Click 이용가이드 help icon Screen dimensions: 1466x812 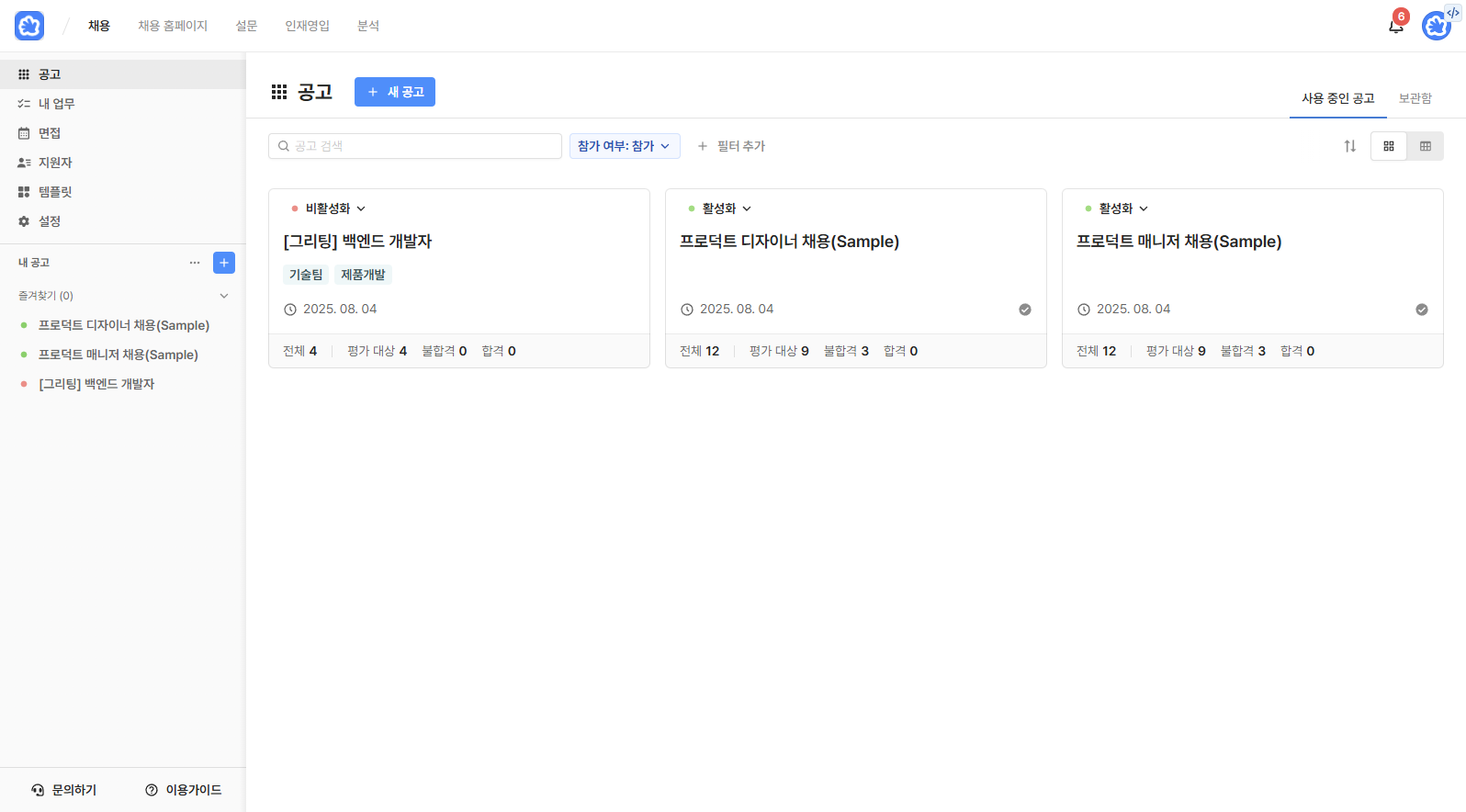[152, 790]
